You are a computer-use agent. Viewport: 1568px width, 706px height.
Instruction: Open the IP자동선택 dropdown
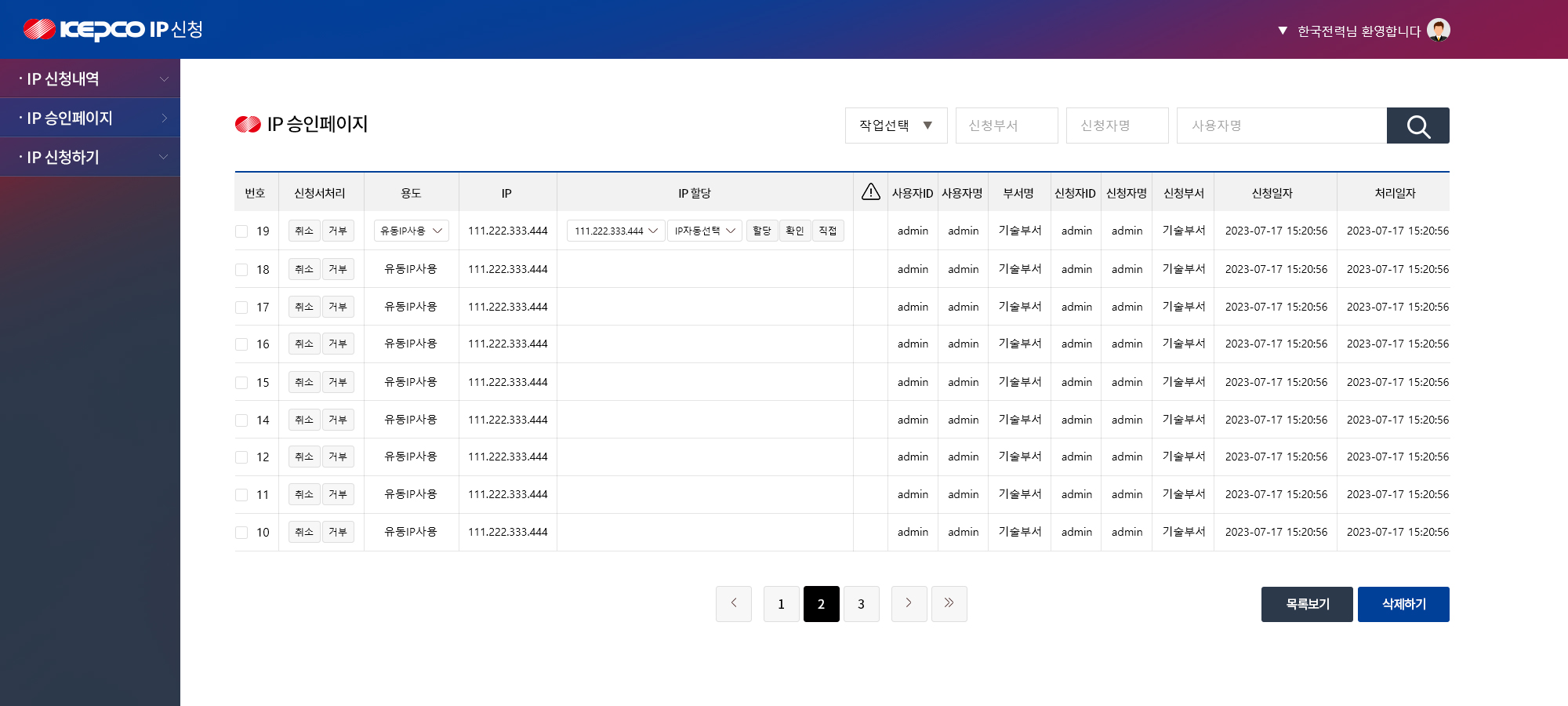705,231
